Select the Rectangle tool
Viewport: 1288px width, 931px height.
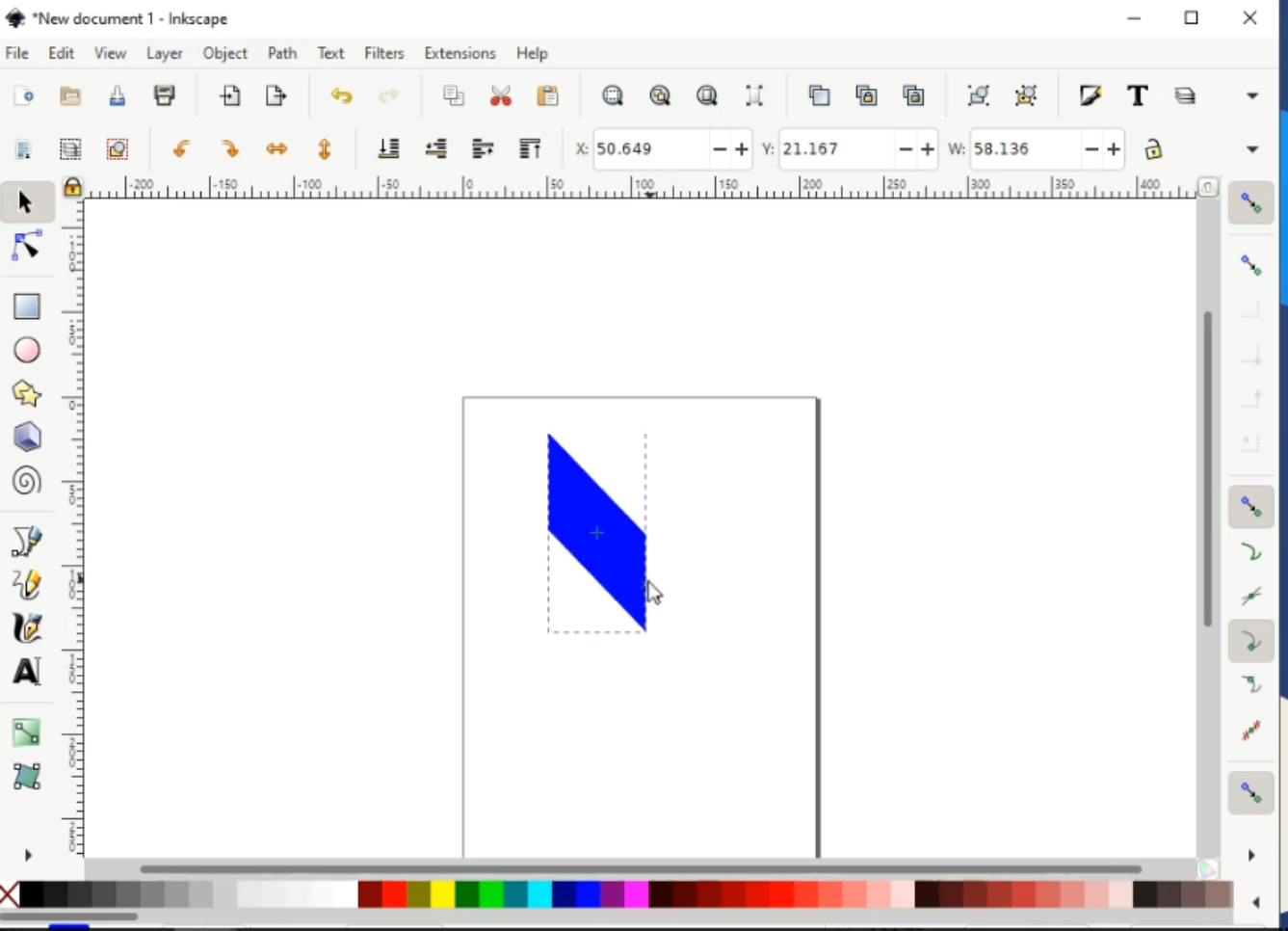pos(27,306)
